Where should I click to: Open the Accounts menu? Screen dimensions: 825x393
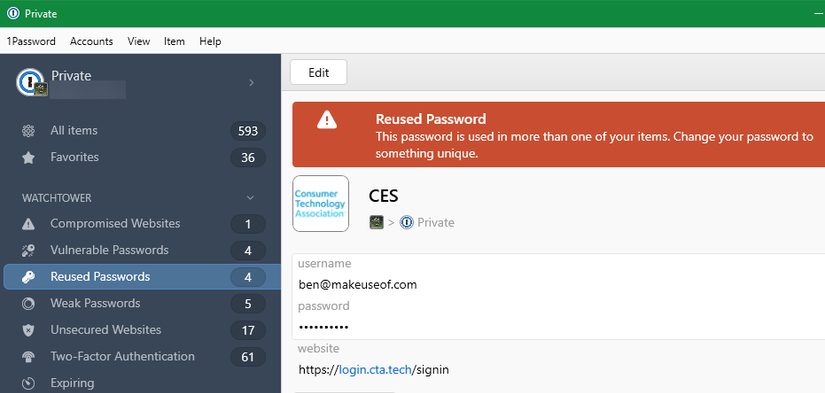click(92, 41)
